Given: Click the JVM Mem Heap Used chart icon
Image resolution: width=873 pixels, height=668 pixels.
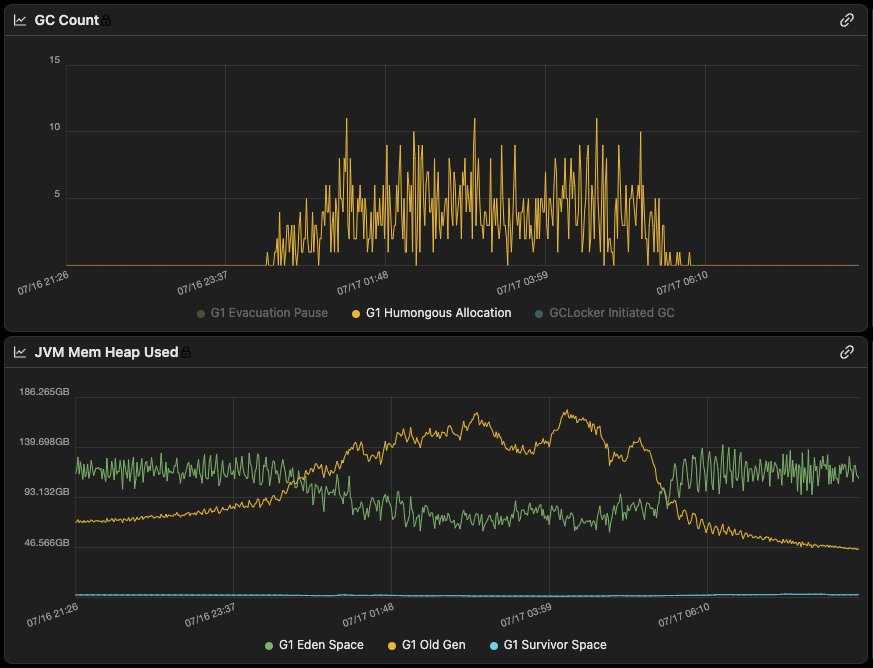Looking at the screenshot, I should tap(20, 352).
